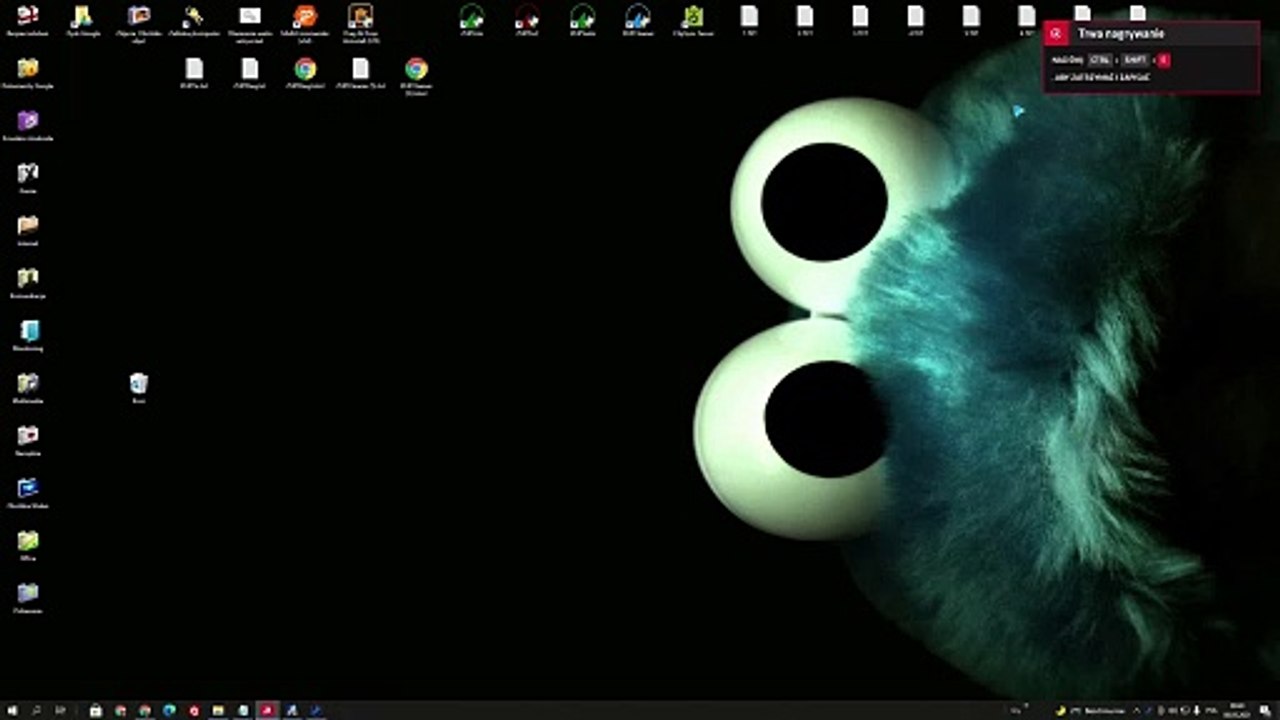This screenshot has height=720, width=1280.
Task: Select the blue Wi-Fi circle desktop shortcut
Action: pyautogui.click(x=637, y=16)
